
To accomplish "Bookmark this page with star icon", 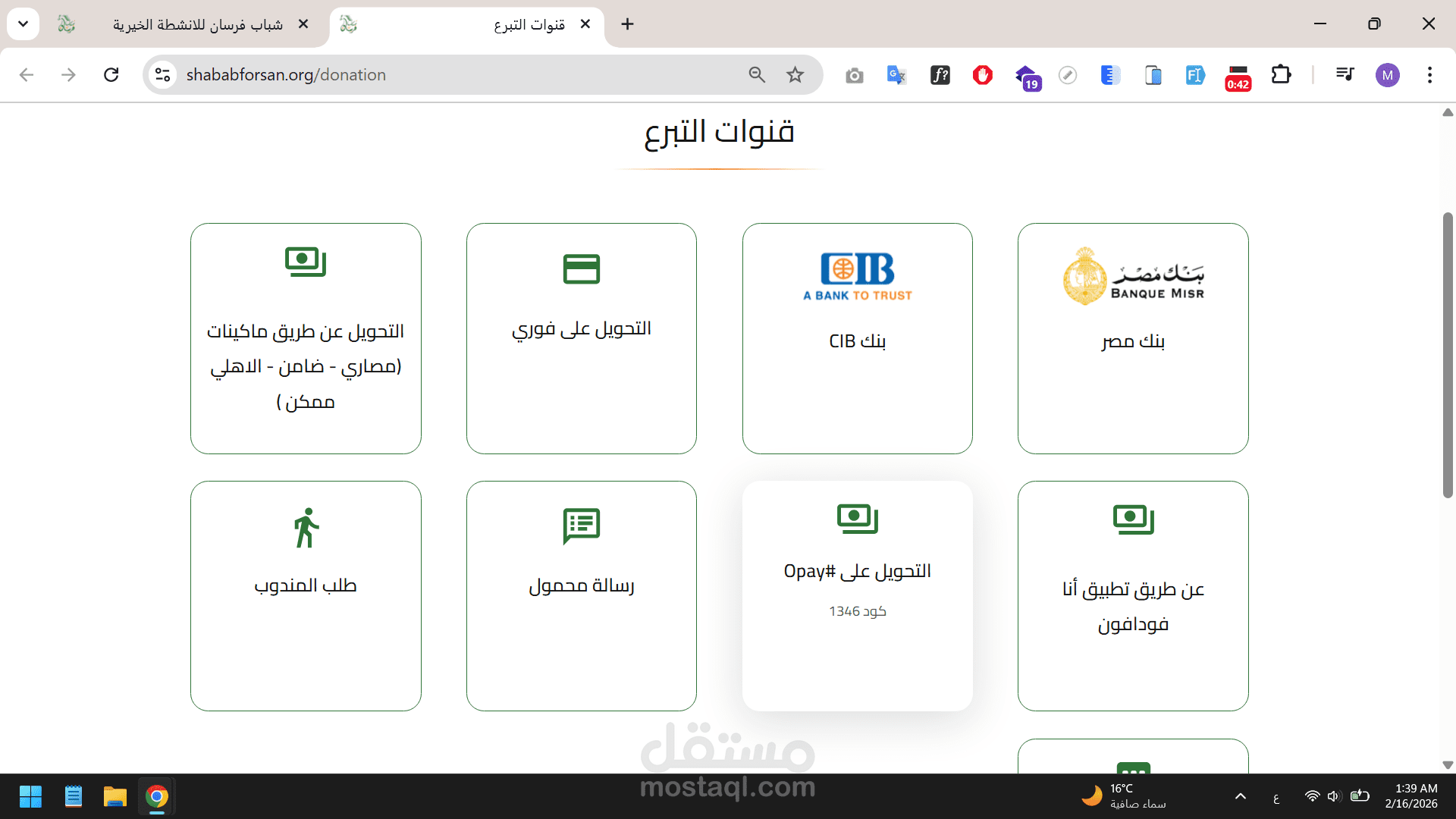I will (x=795, y=74).
